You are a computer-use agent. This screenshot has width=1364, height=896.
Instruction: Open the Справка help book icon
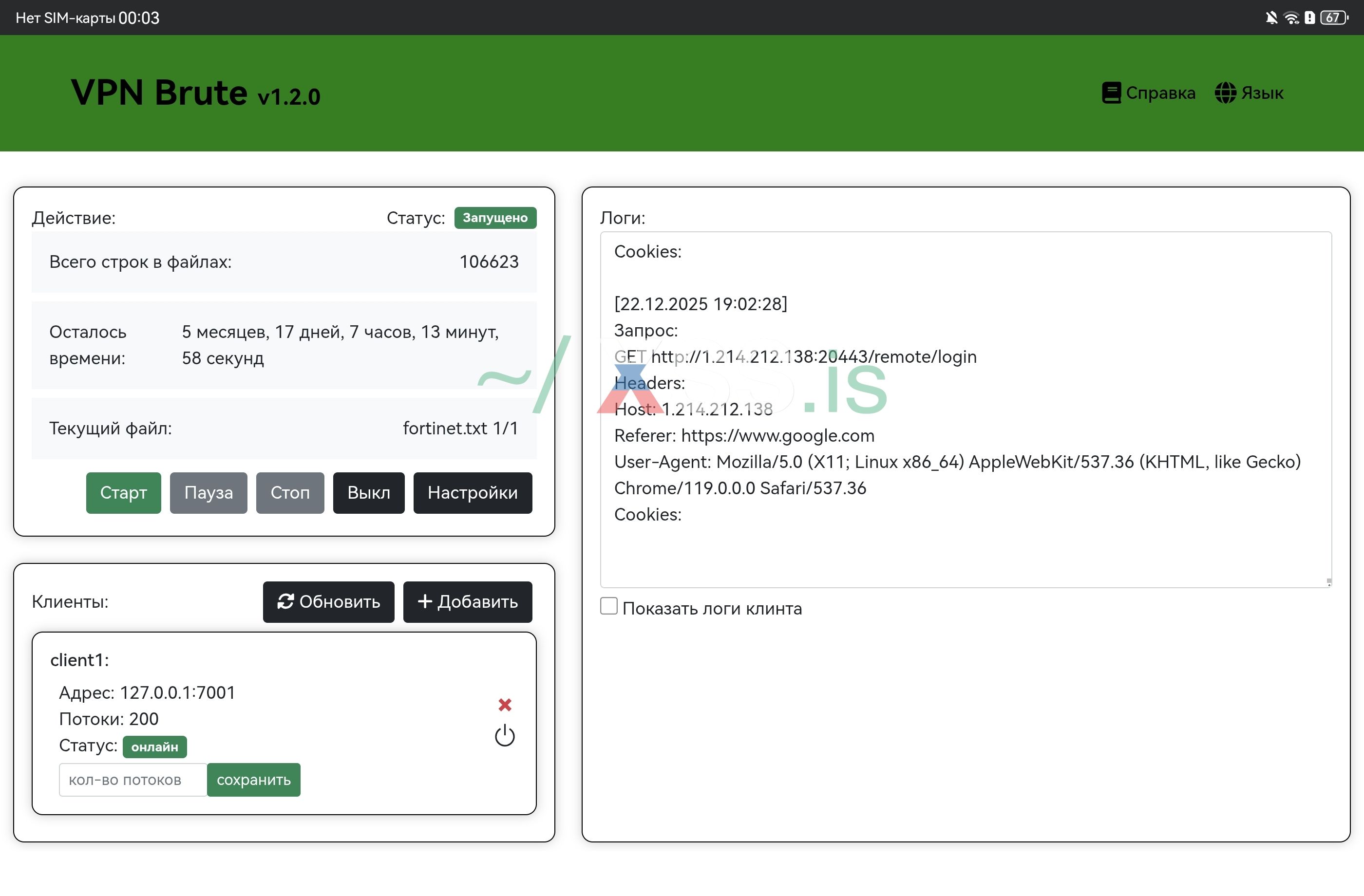point(1111,93)
